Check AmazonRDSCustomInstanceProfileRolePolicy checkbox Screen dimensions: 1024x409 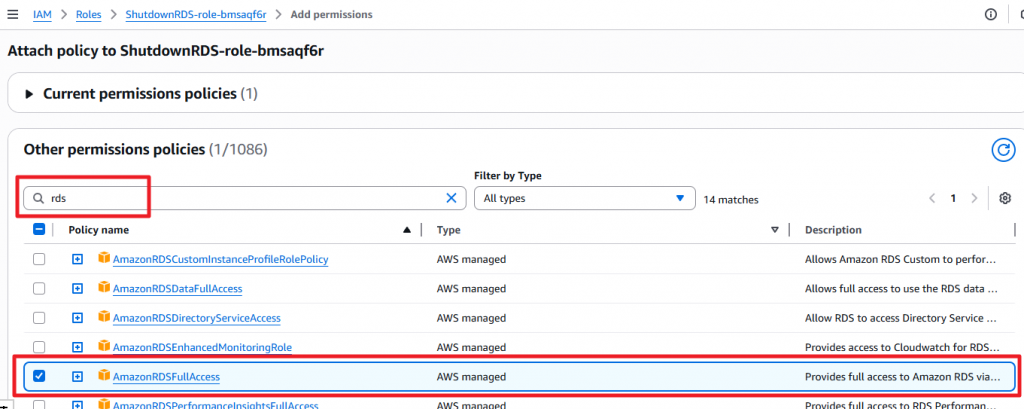[x=39, y=259]
